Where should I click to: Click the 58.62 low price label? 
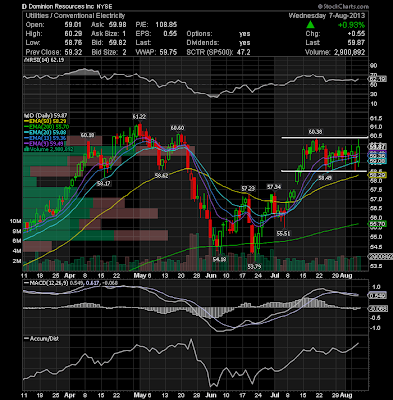click(161, 176)
